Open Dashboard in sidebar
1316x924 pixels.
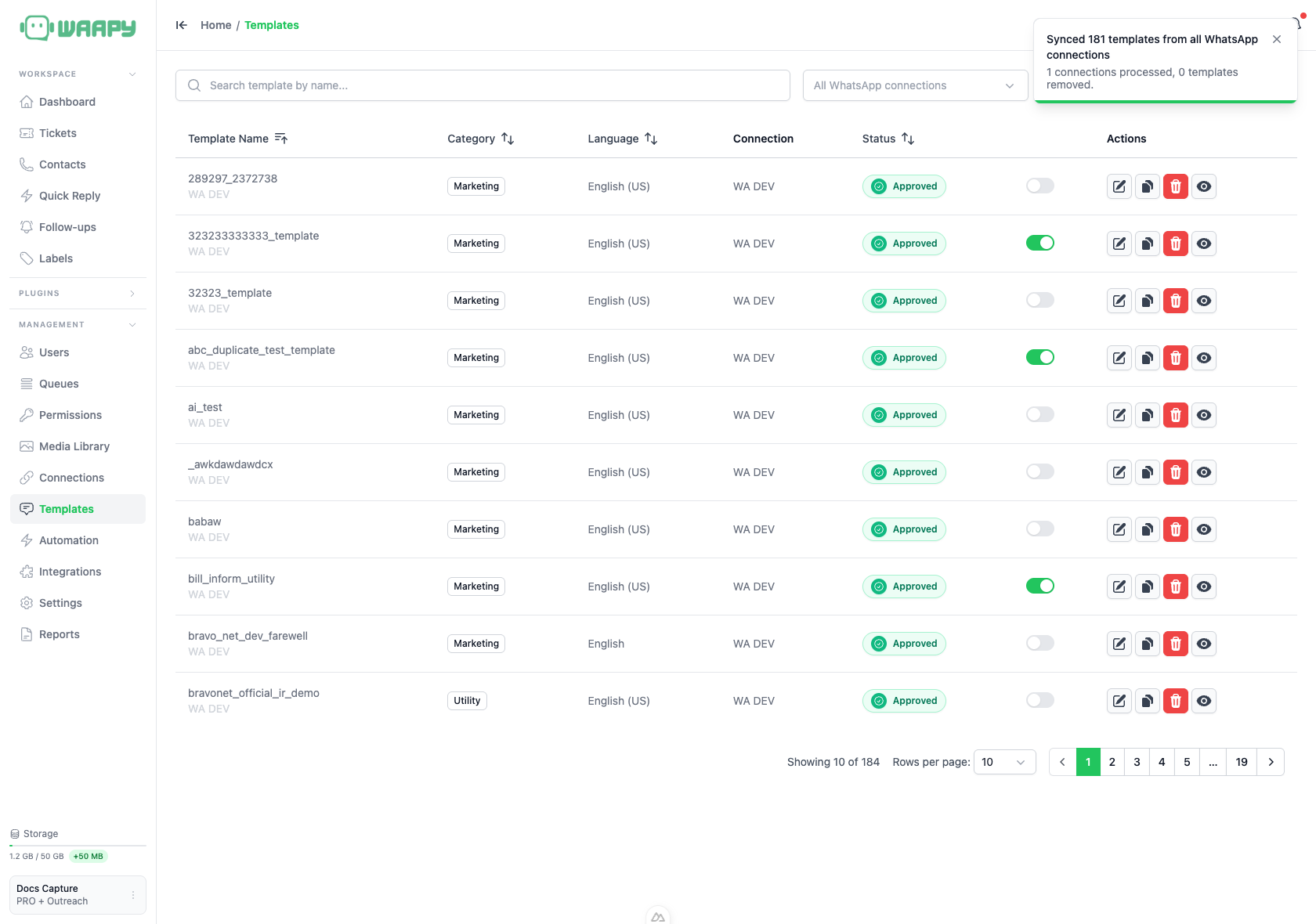[78, 102]
